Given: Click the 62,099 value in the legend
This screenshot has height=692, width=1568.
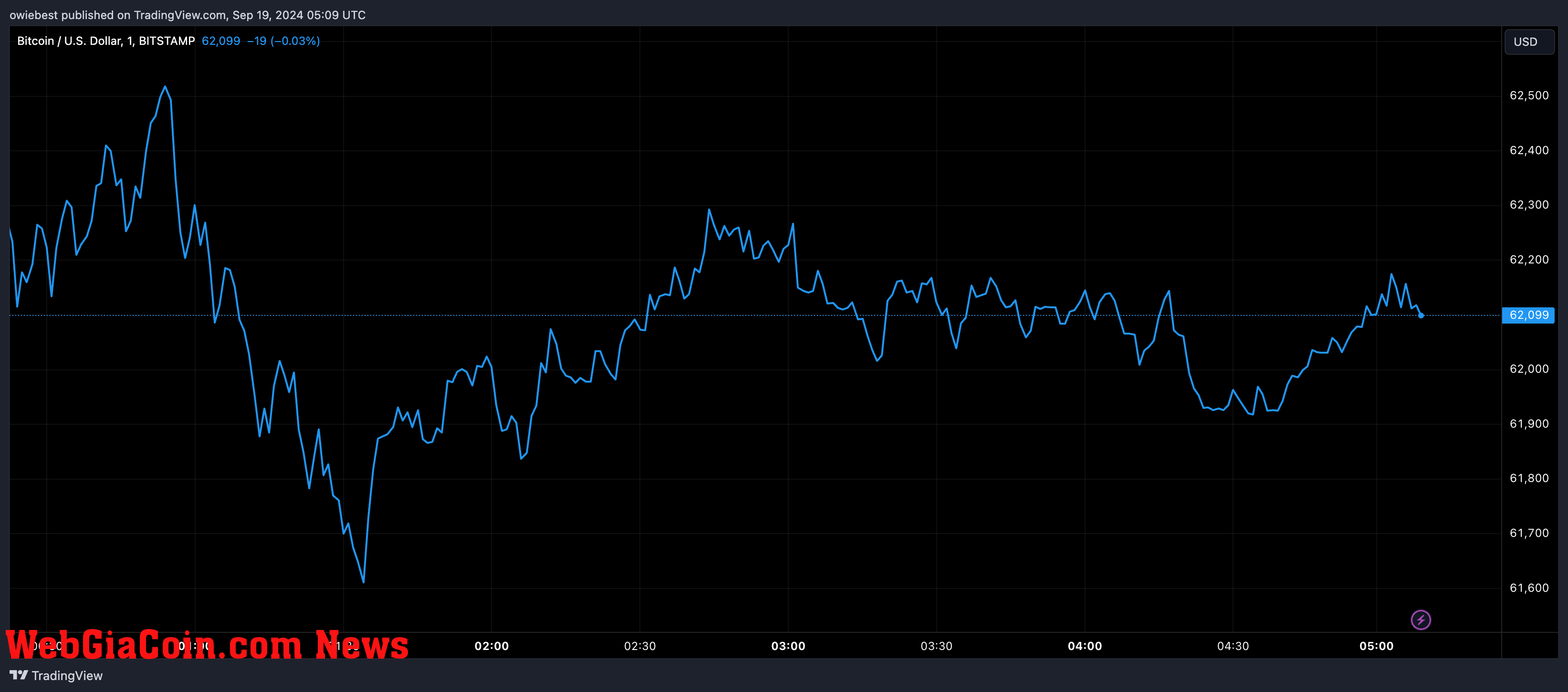Looking at the screenshot, I should click(221, 41).
